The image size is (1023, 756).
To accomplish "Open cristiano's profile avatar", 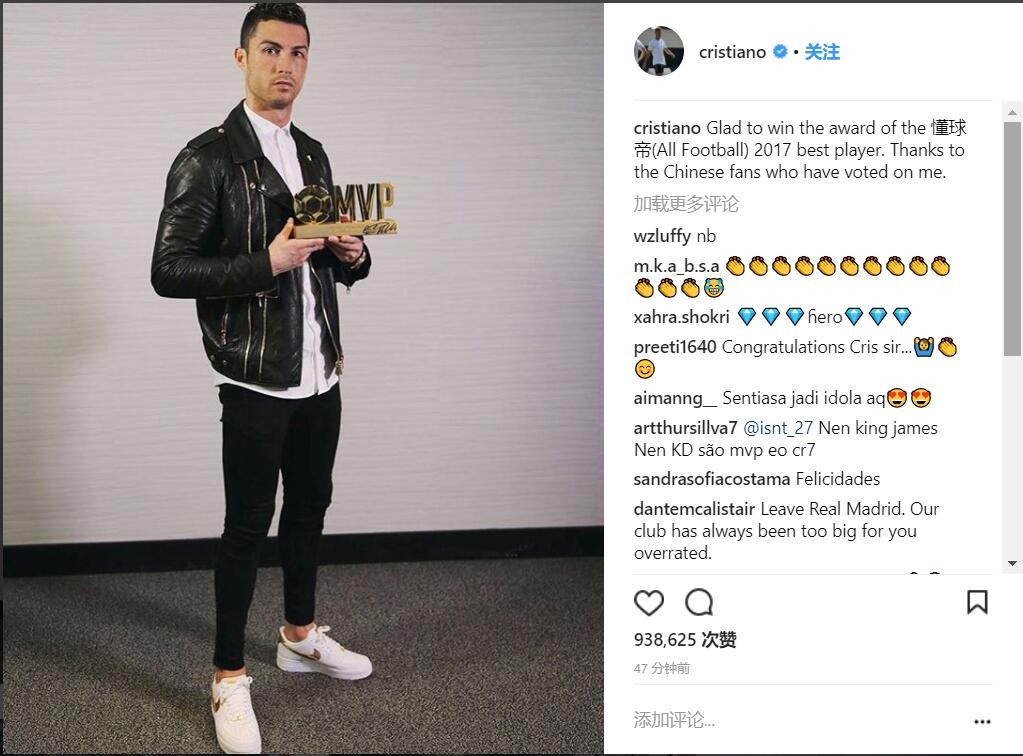I will point(658,52).
